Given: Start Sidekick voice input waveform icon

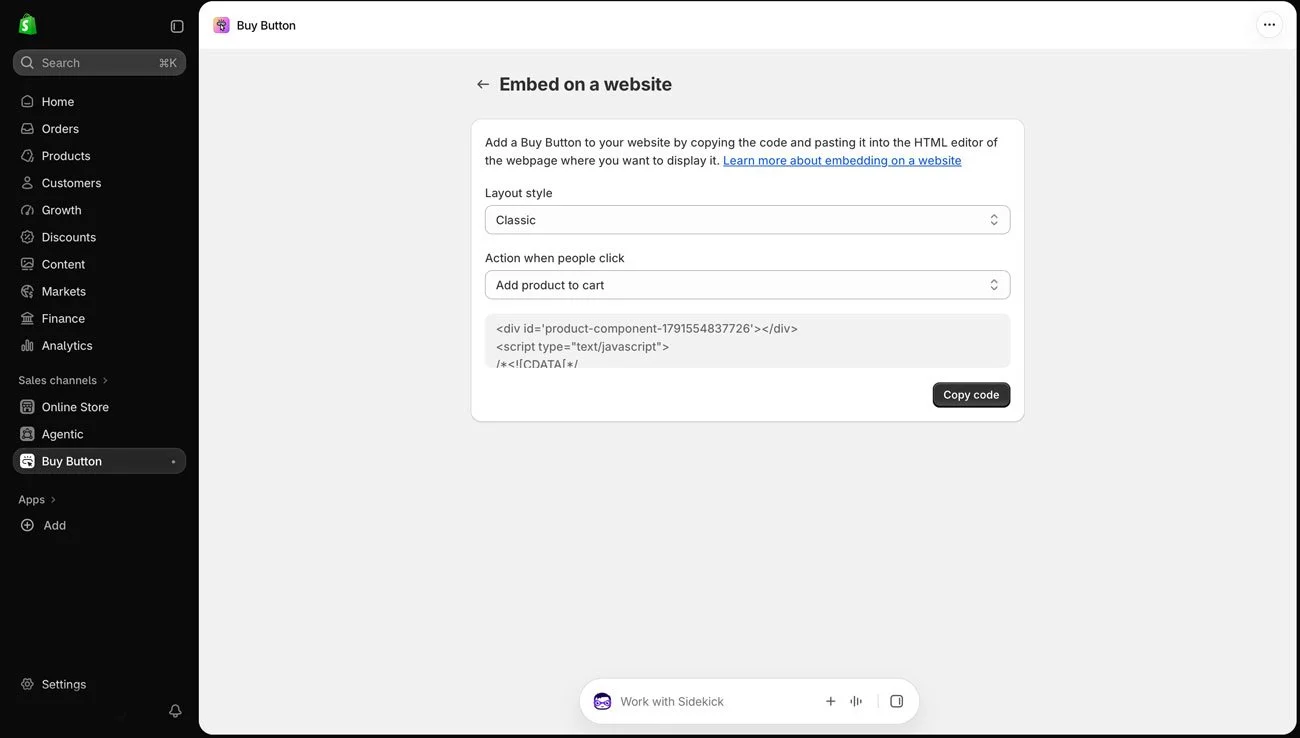Looking at the screenshot, I should 856,701.
